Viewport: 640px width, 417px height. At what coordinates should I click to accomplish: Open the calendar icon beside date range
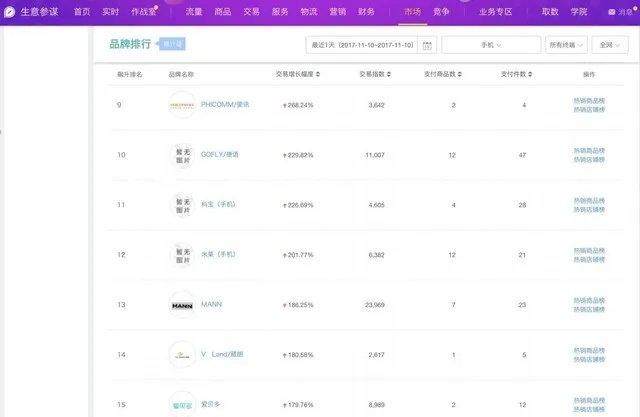click(x=427, y=45)
